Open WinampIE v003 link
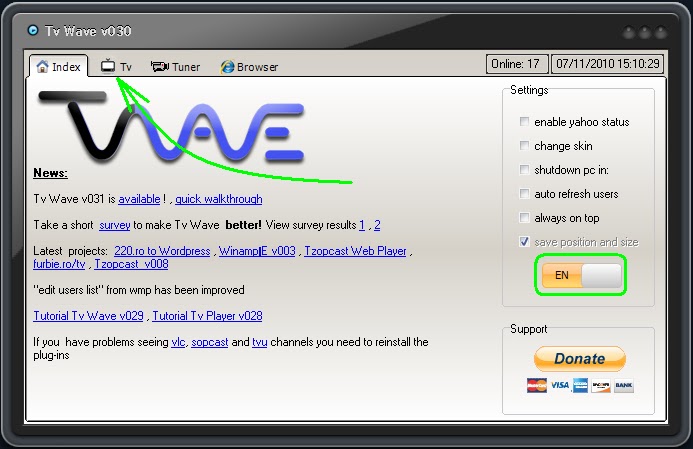This screenshot has width=693, height=449. pos(257,251)
